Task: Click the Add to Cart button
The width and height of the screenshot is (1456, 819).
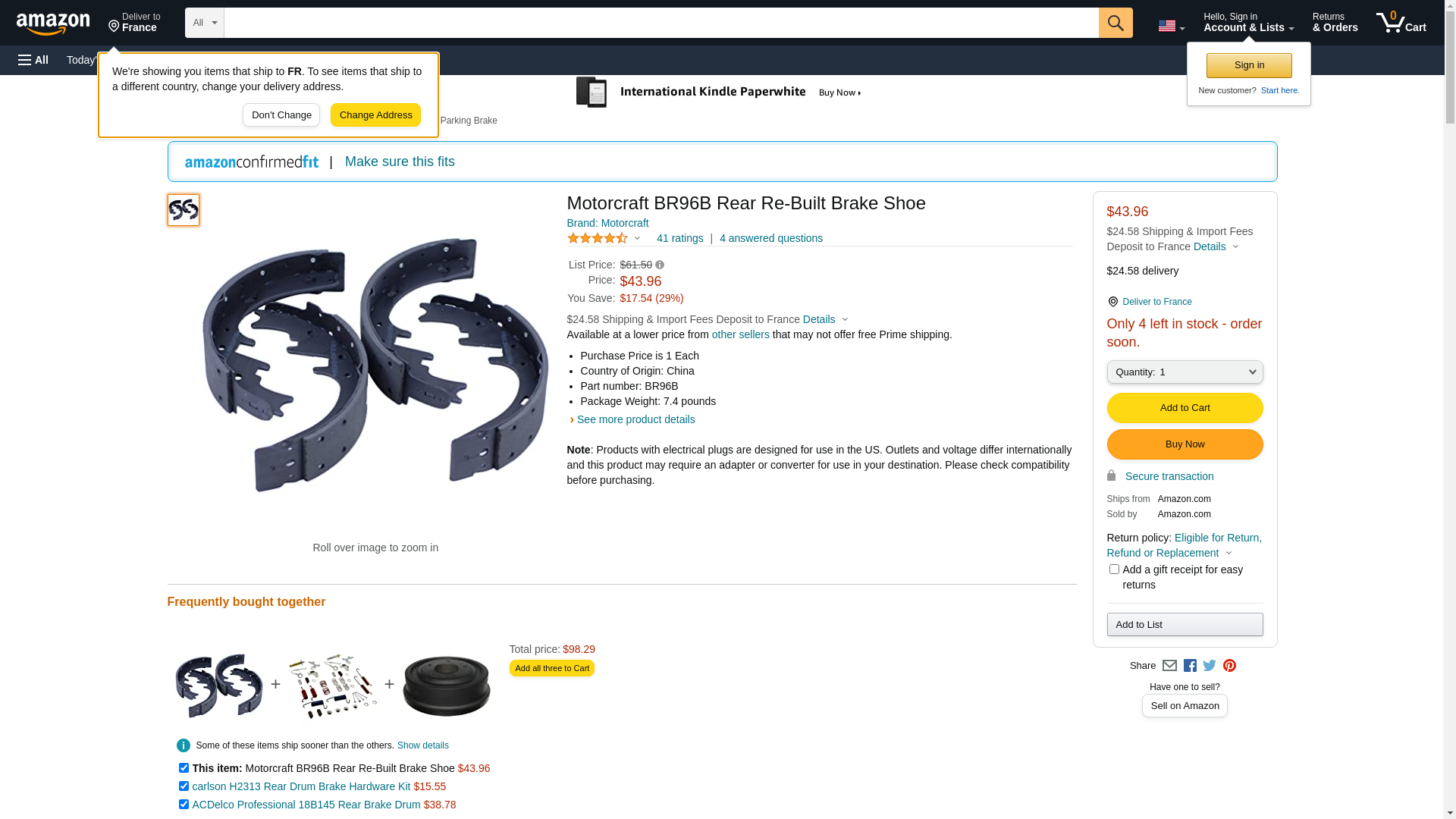Action: [1185, 408]
